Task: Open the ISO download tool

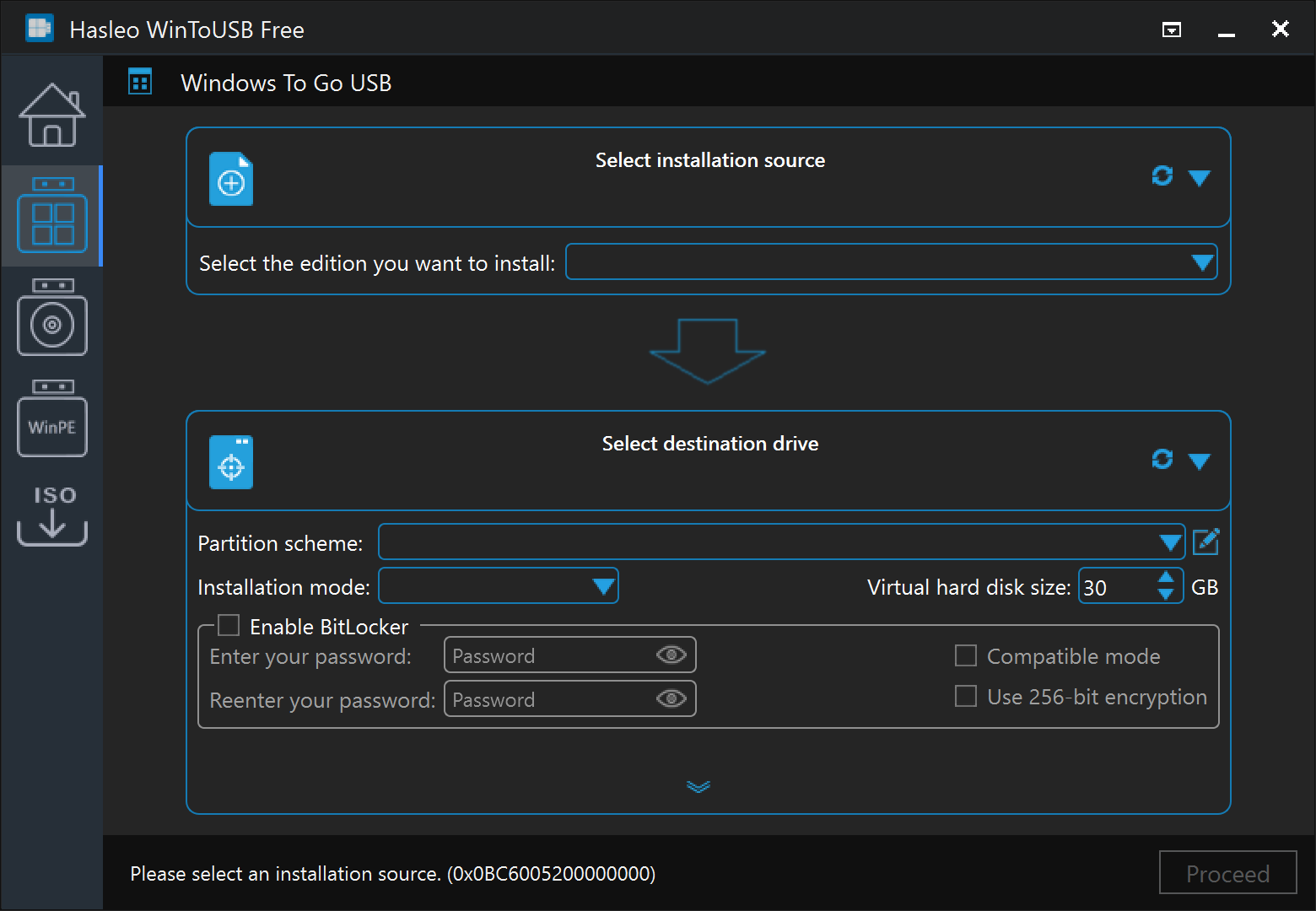Action: click(52, 515)
